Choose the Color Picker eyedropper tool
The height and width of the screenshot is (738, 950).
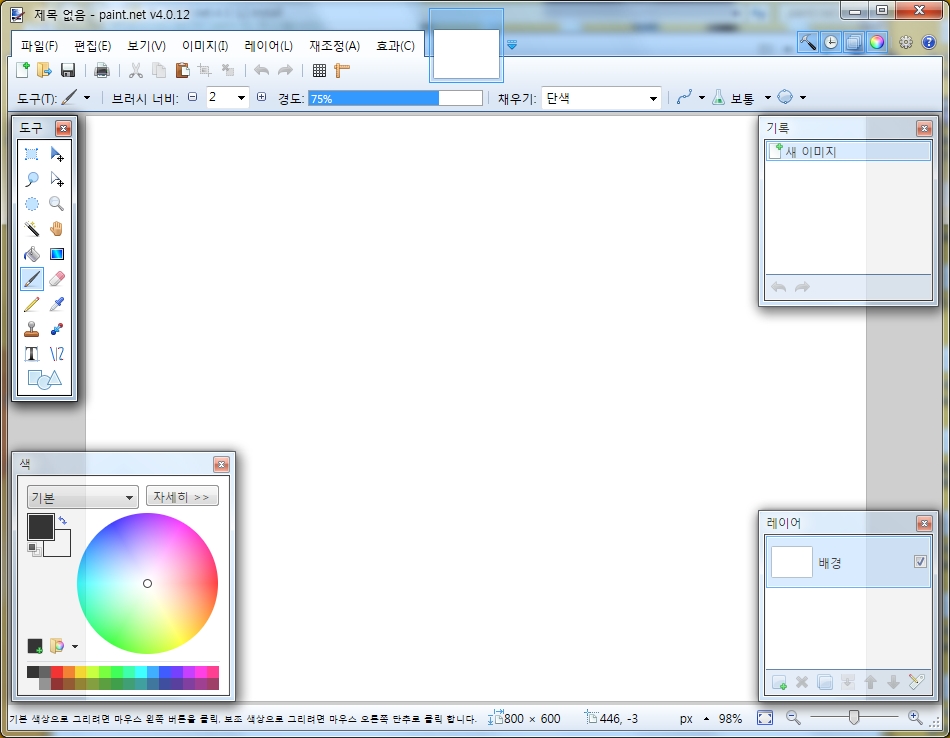(57, 304)
